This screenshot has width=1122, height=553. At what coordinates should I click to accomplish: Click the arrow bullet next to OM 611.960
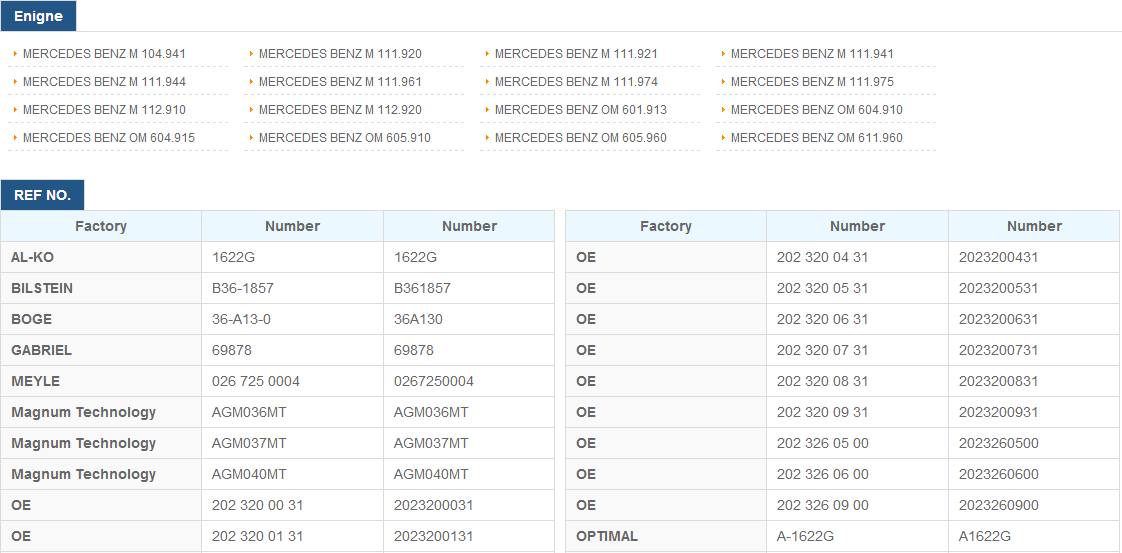[x=723, y=137]
